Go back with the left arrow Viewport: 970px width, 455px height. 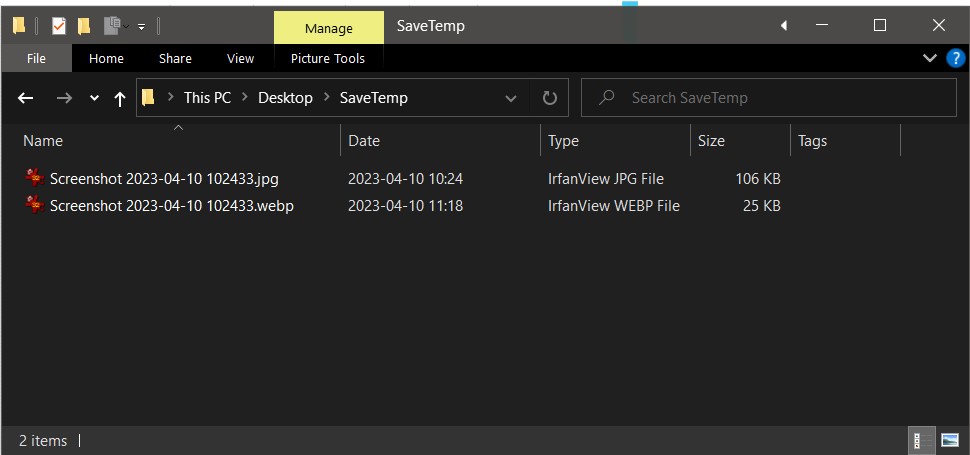coord(26,98)
